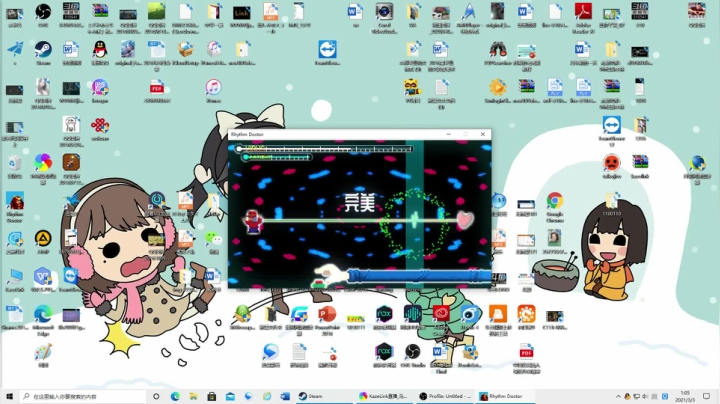Screen dimensions: 720x404
Task: Open the OBS Studio desktop shortcut at the top left
Action: pos(43,12)
